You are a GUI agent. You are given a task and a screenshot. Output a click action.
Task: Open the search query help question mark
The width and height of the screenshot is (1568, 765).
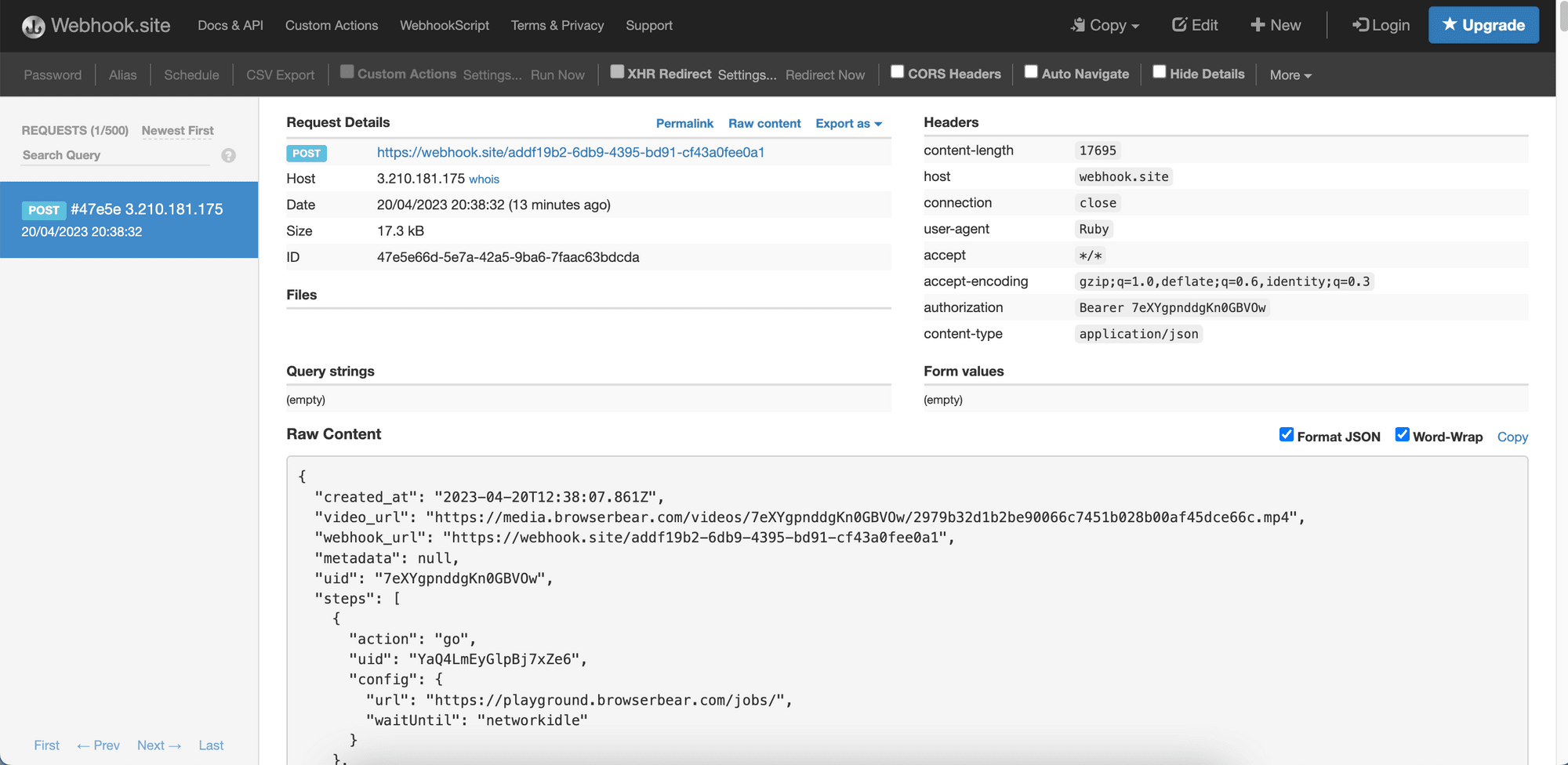coord(228,155)
